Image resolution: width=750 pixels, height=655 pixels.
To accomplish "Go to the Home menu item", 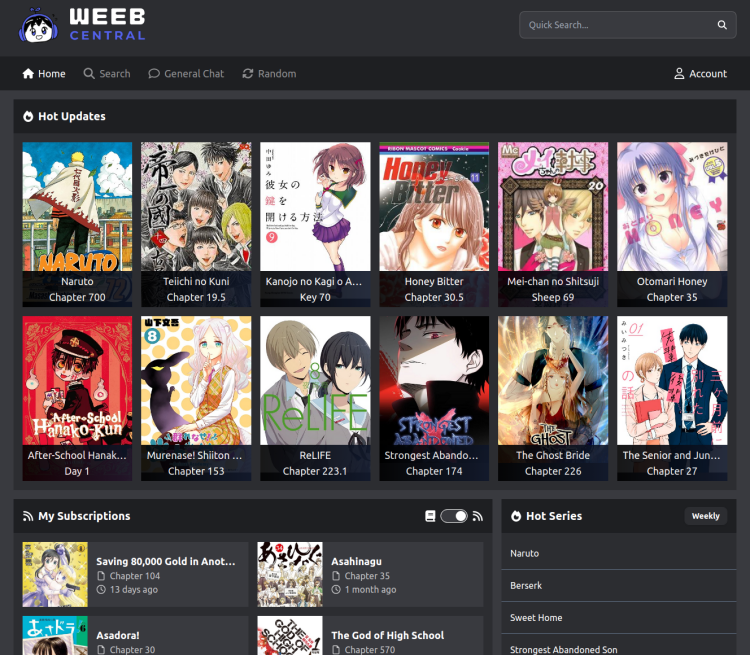I will (44, 74).
